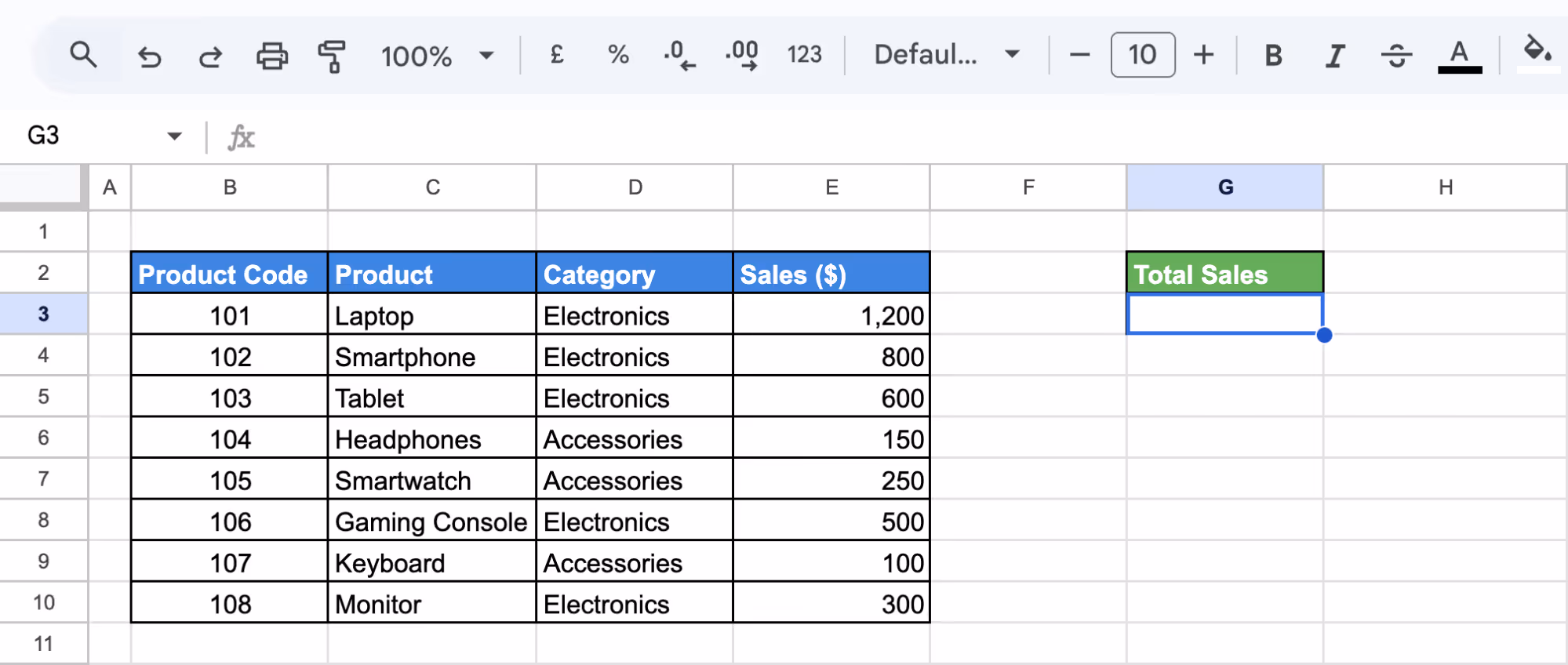Toggle italic formatting
1568x665 pixels.
coord(1334,55)
